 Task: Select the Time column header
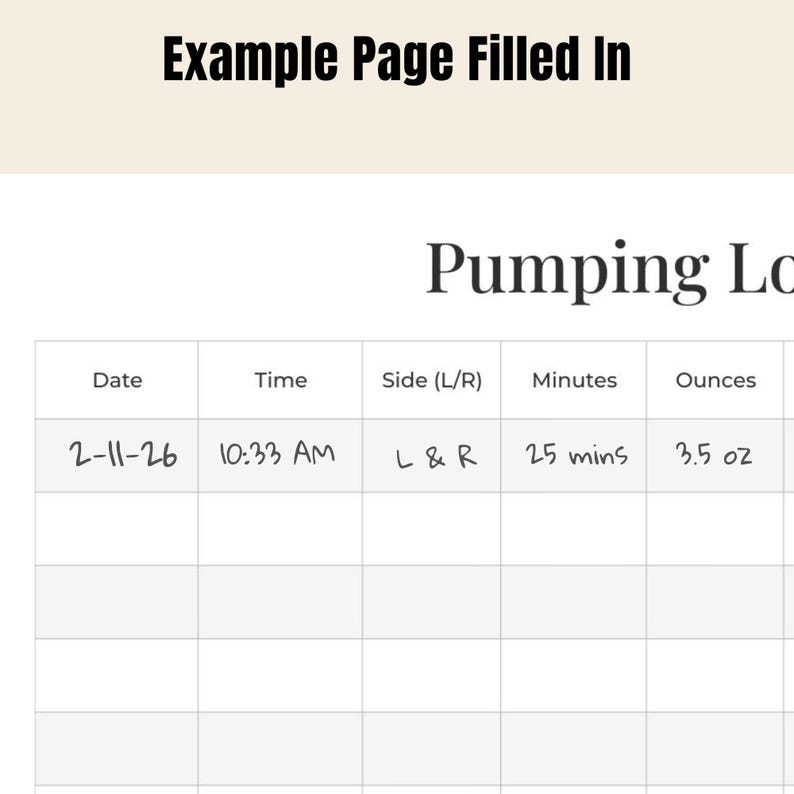pyautogui.click(x=281, y=380)
